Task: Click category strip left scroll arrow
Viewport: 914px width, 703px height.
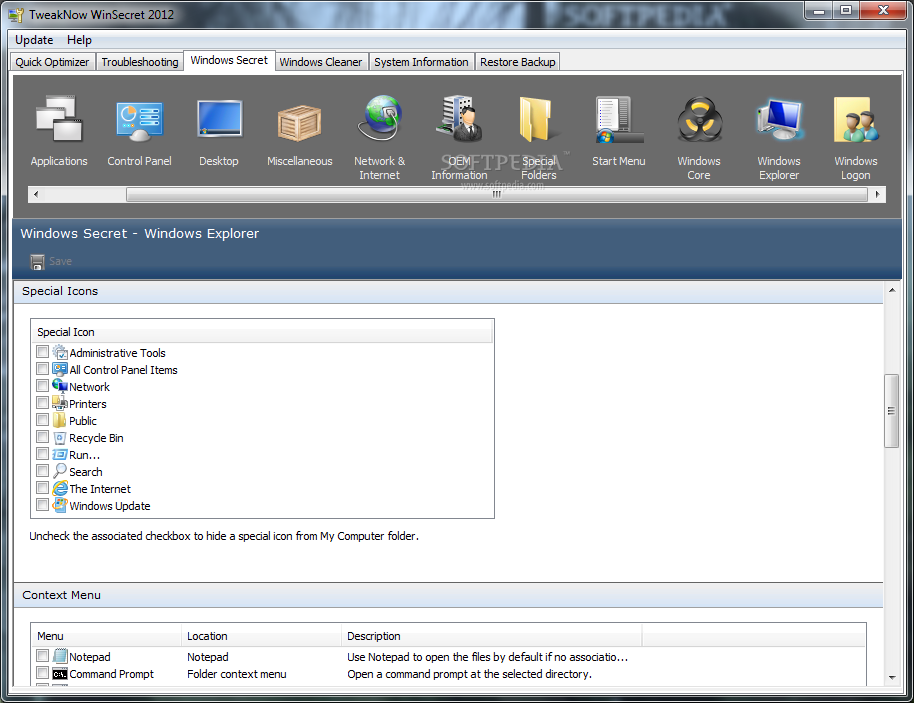Action: pos(36,194)
